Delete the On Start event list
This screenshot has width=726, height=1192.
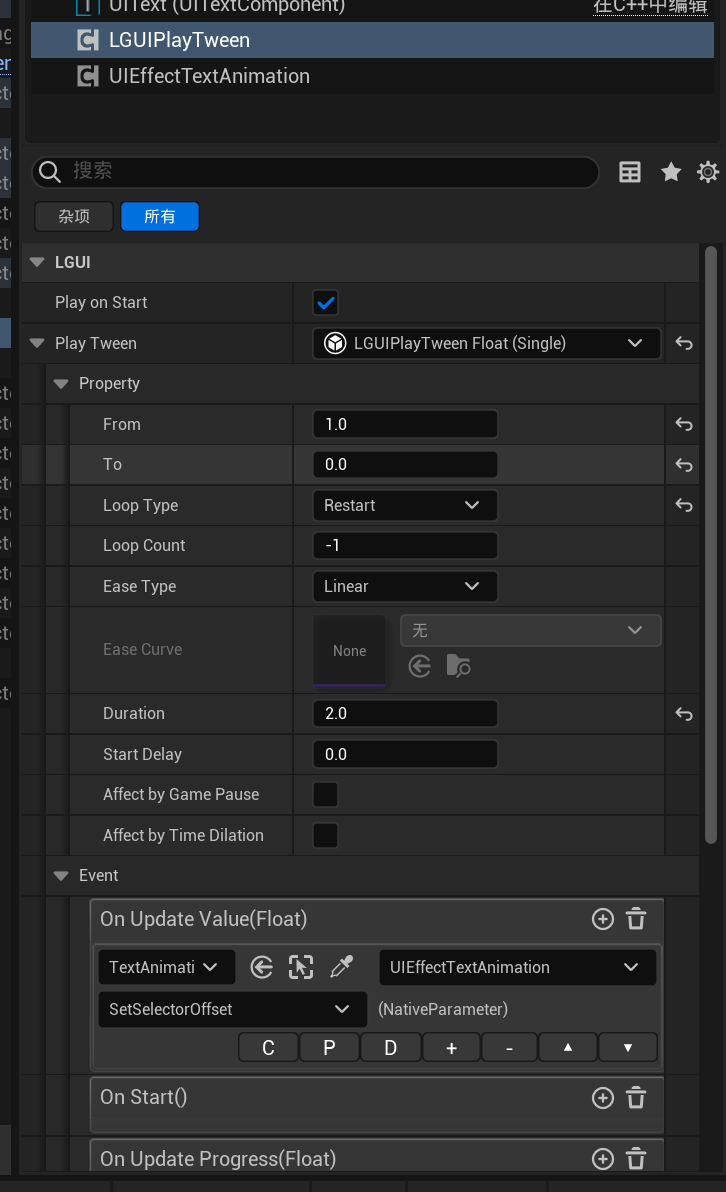tap(636, 1098)
